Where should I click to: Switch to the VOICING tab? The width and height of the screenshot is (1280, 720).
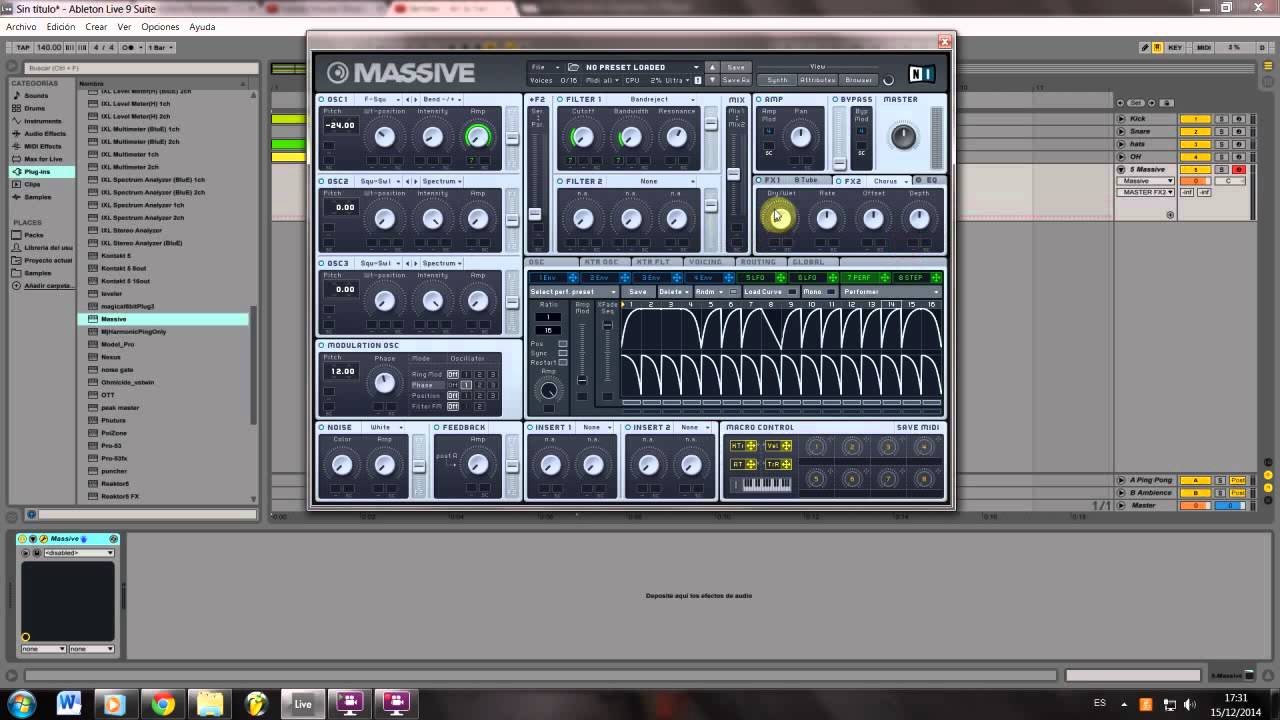705,262
